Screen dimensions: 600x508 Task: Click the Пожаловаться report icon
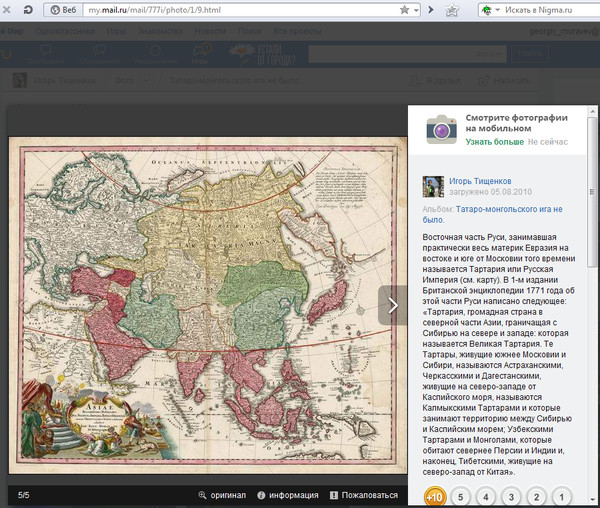pyautogui.click(x=334, y=495)
